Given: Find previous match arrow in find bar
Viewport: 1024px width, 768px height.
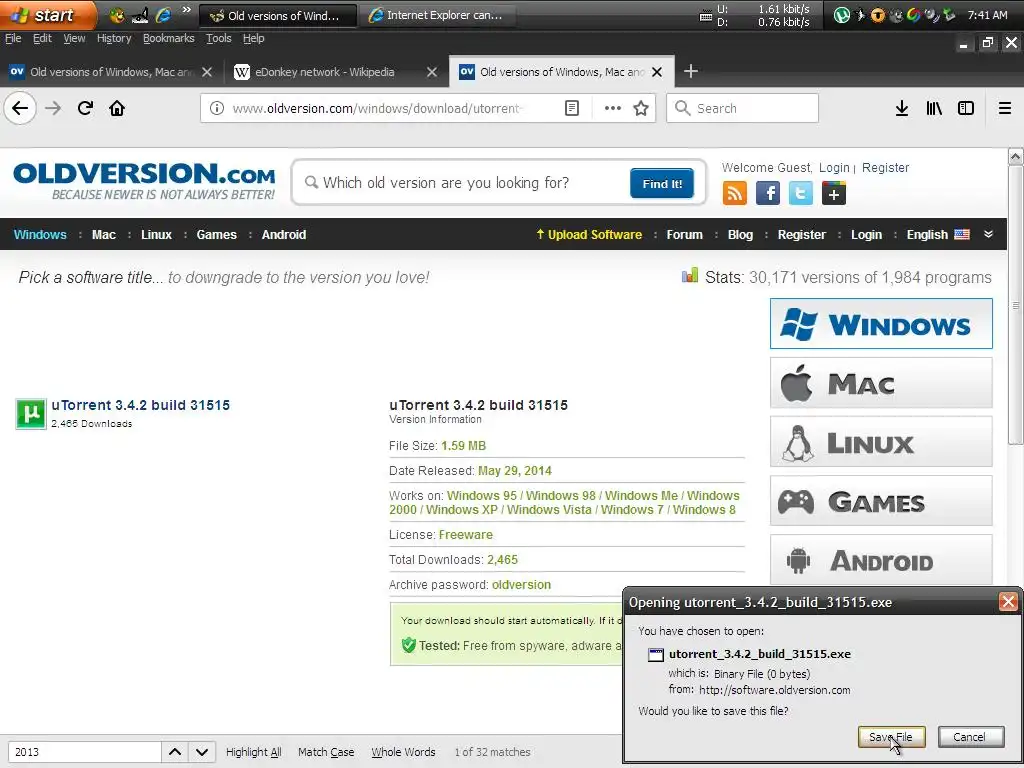Looking at the screenshot, I should coord(175,752).
